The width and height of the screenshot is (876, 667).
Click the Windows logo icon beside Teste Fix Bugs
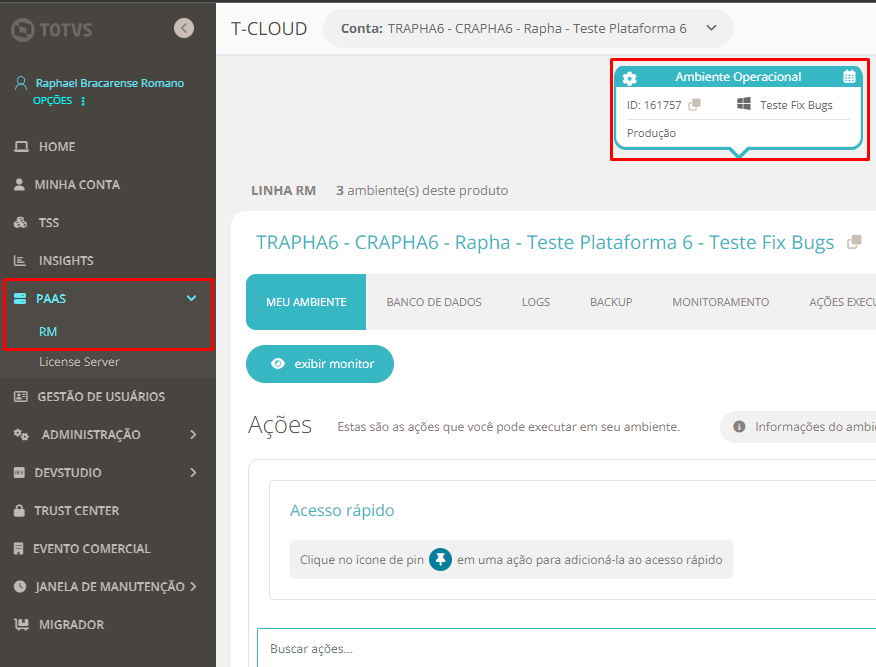point(744,104)
